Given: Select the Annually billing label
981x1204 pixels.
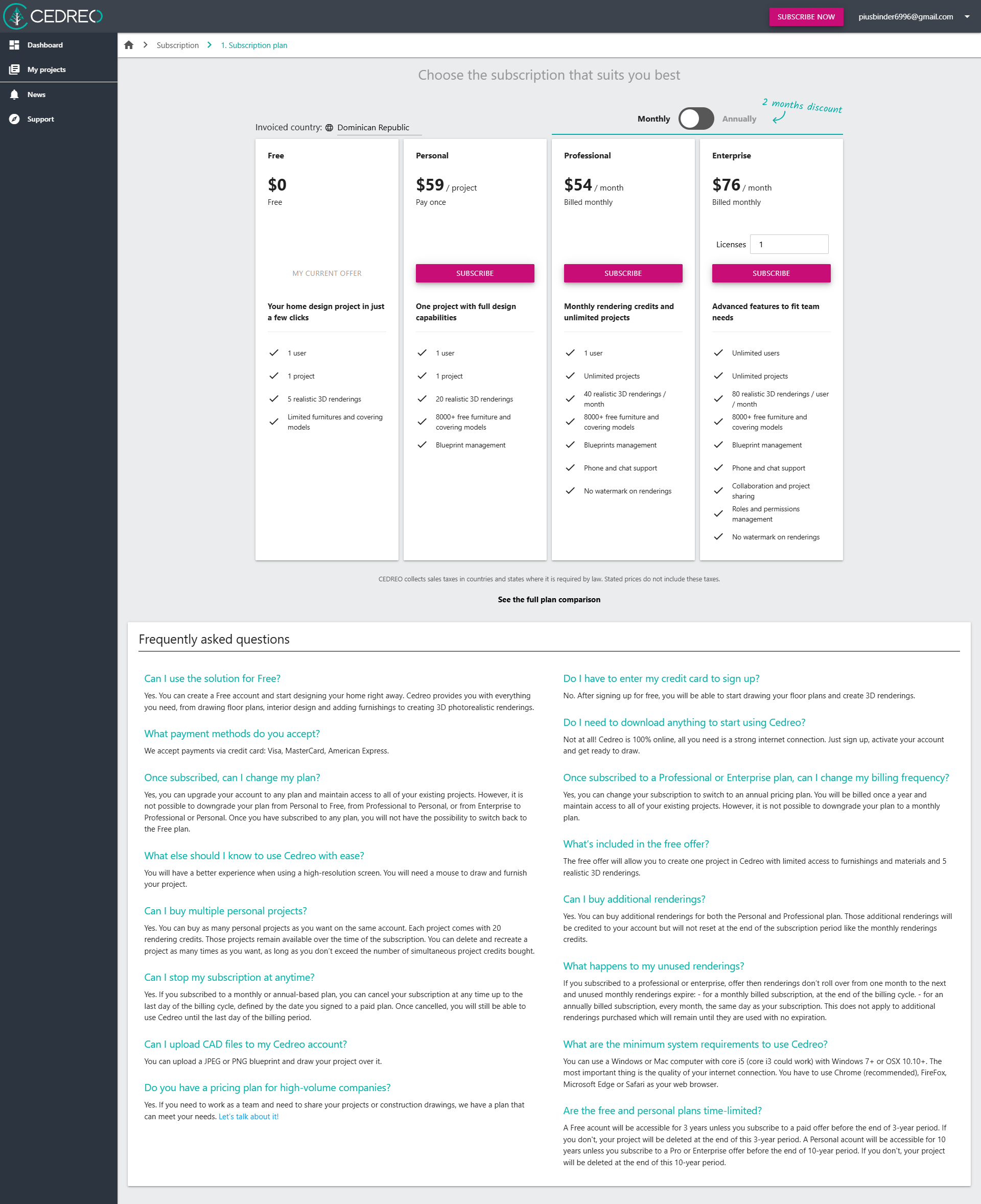Looking at the screenshot, I should tap(739, 119).
